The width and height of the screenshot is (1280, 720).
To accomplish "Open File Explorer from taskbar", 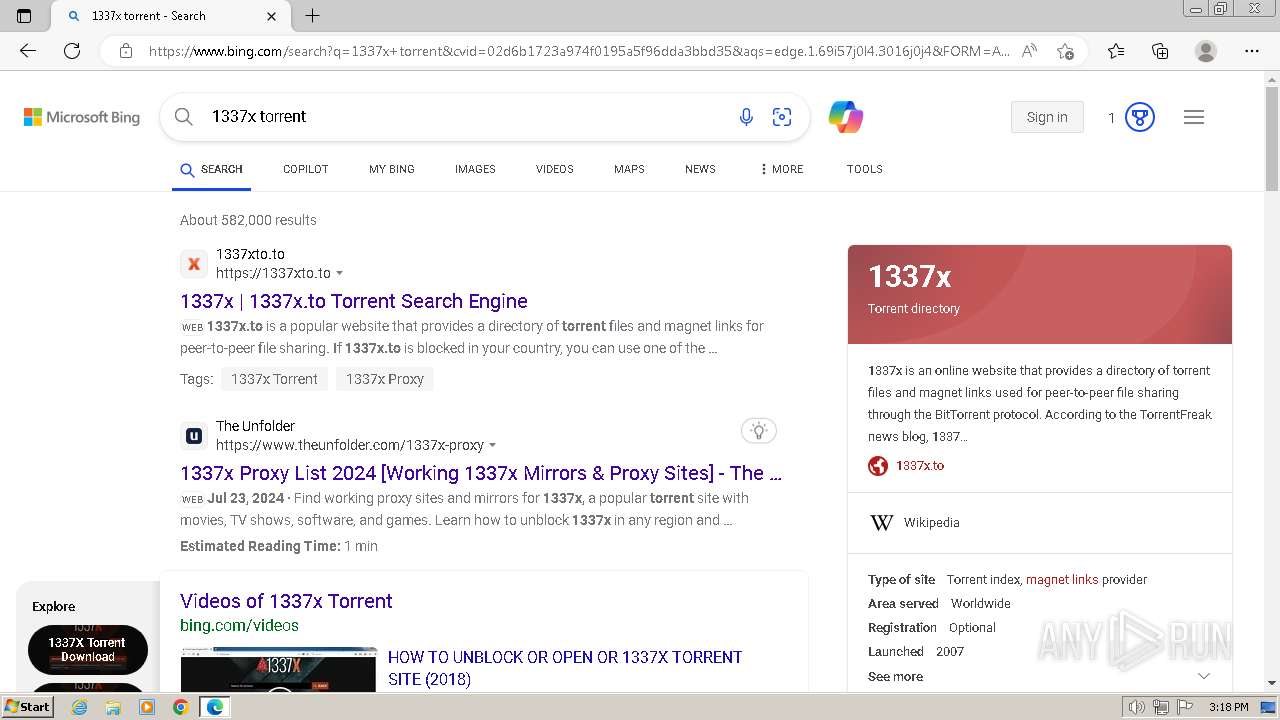I will click(x=113, y=707).
